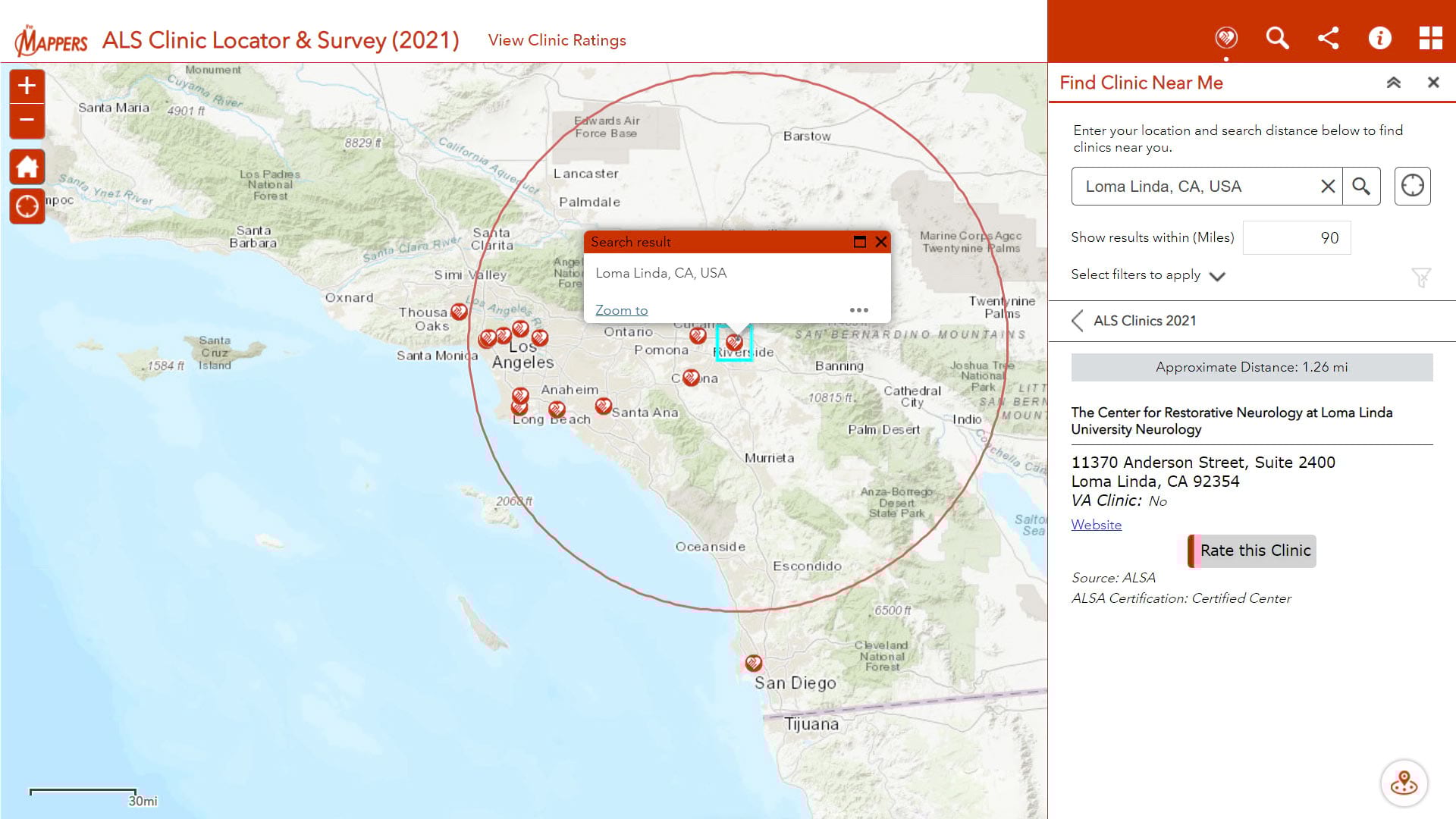Go back to ALS Clinics 2021 list
The image size is (1456, 819).
[1078, 321]
